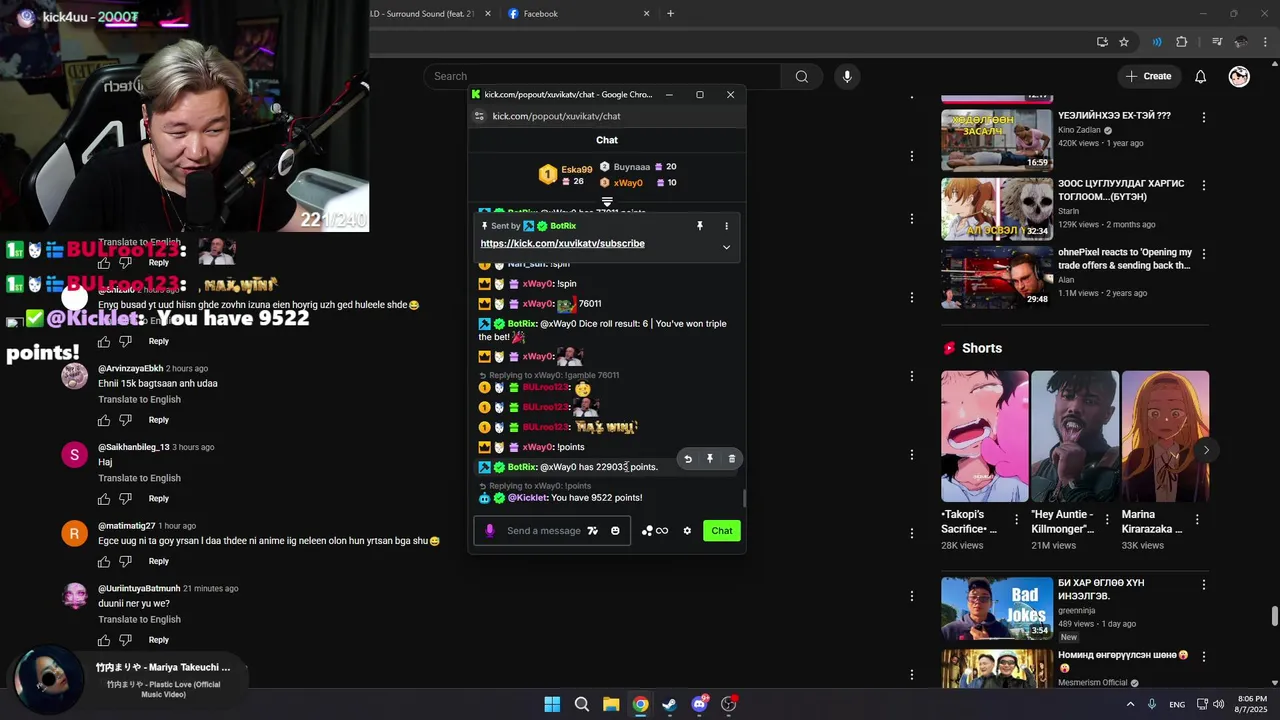Open YouTube account avatar menu
Screen dimensions: 1280x720
[1239, 76]
